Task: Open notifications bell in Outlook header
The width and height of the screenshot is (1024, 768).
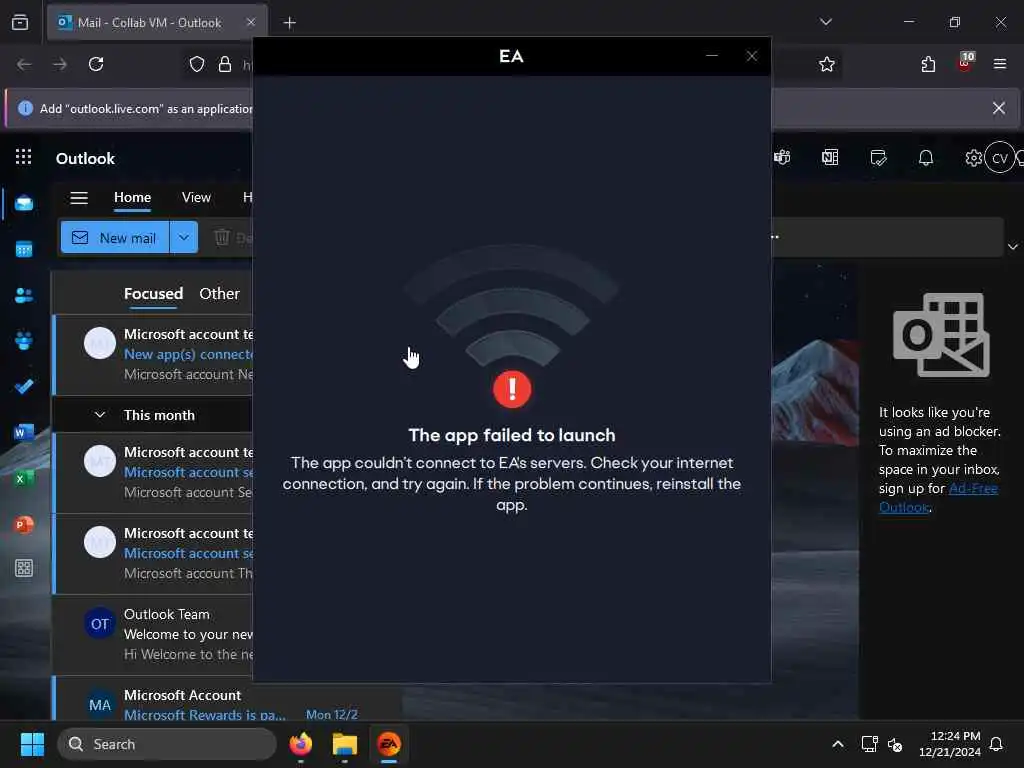Action: coord(926,157)
